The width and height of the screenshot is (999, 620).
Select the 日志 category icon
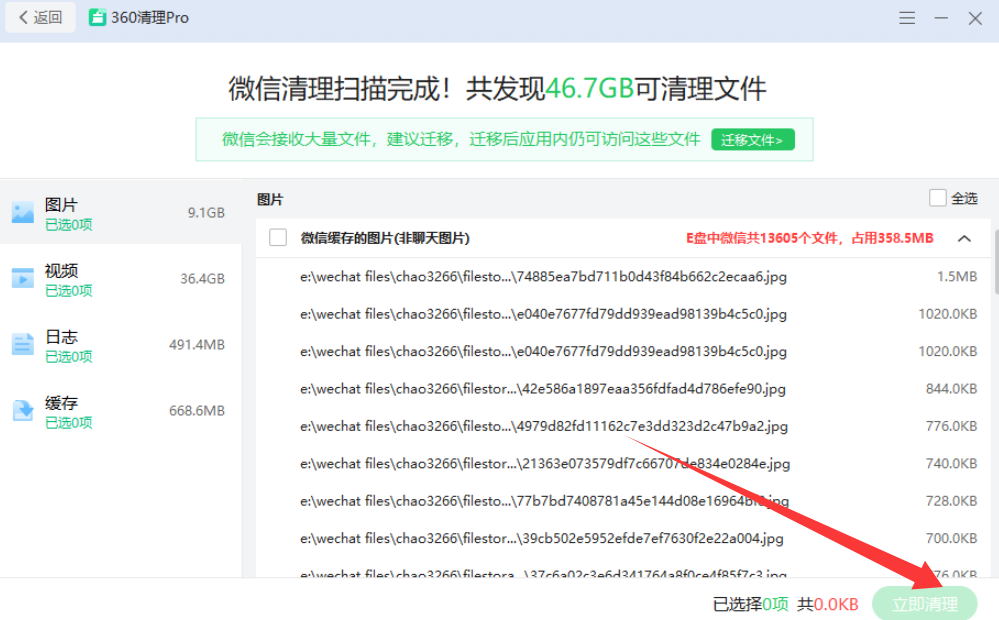(22, 344)
